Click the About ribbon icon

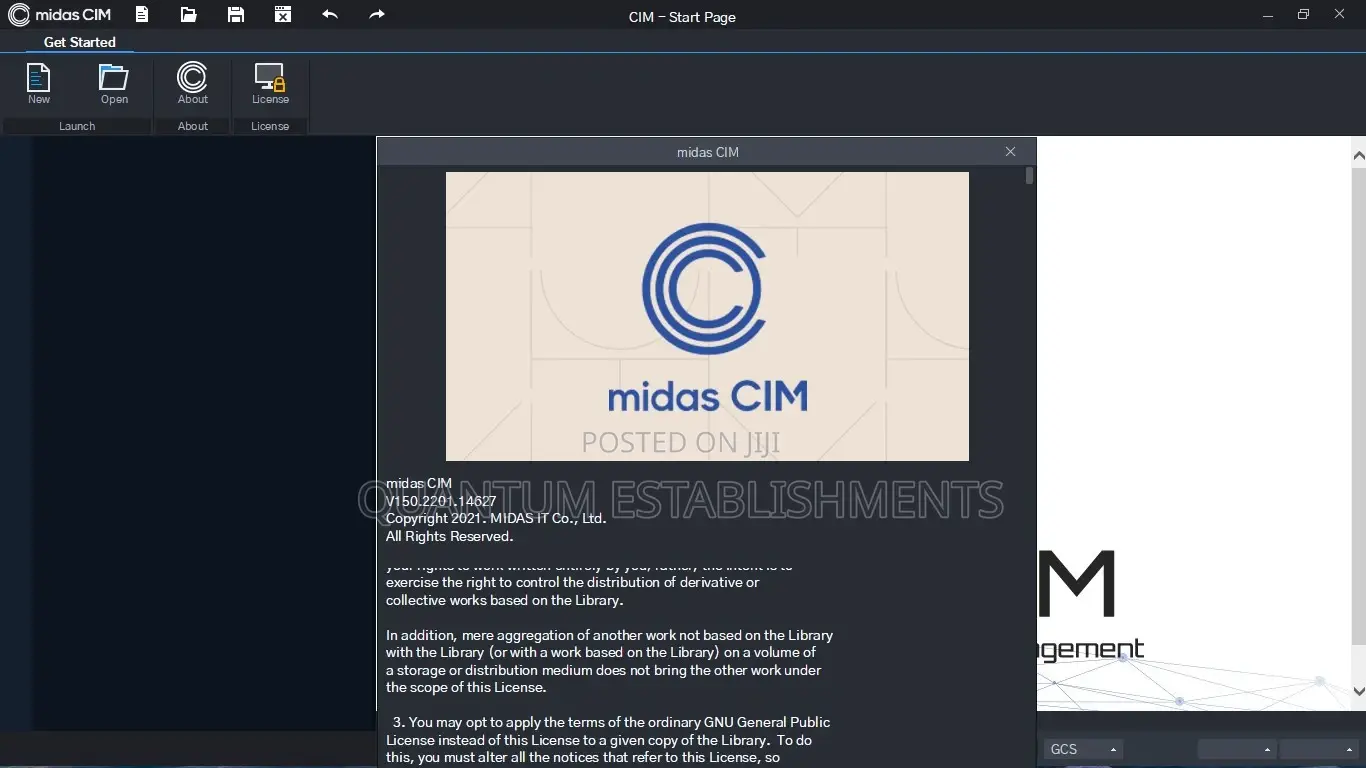(x=192, y=84)
